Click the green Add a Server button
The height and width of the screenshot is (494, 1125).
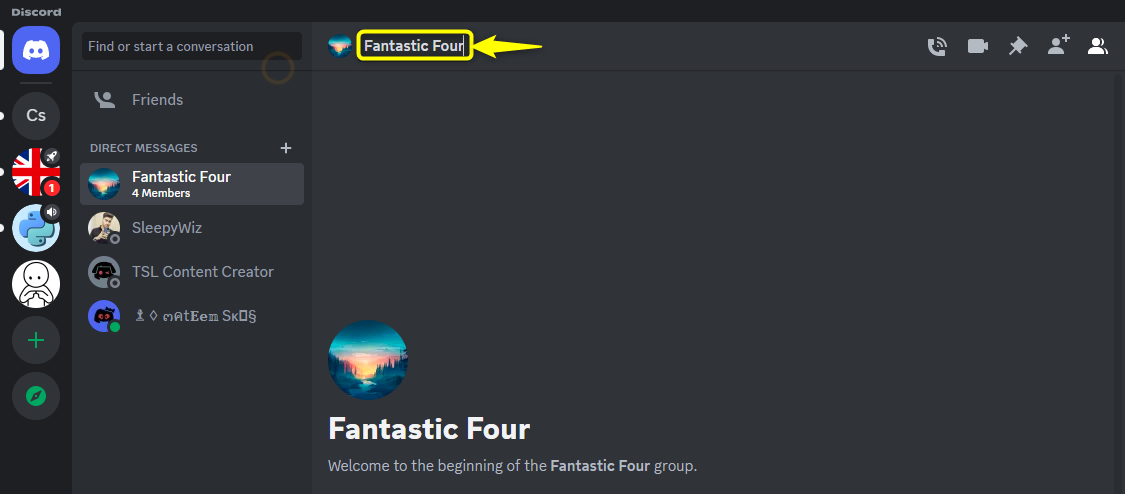tap(36, 340)
